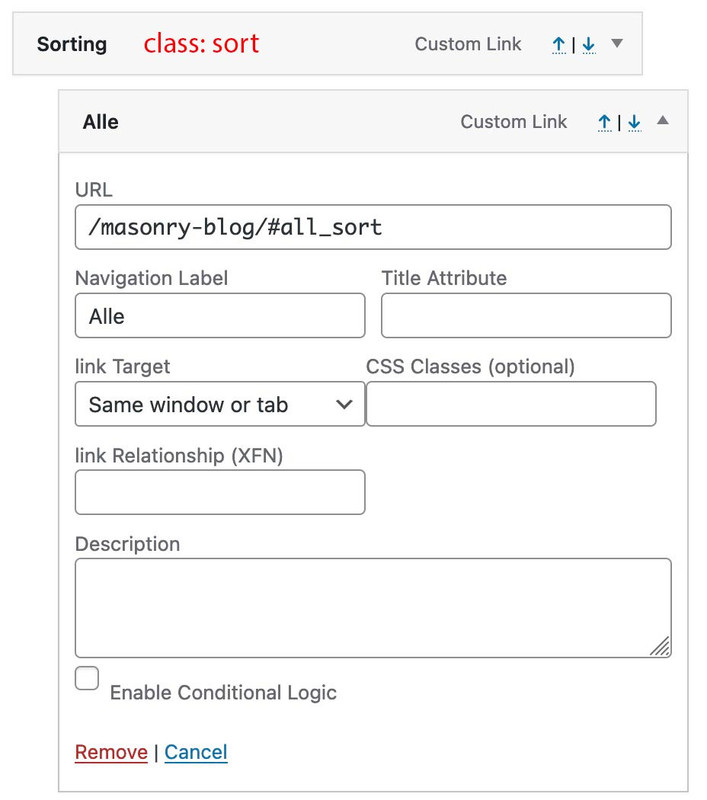The image size is (707, 800).
Task: Collapse the Alle menu item settings
Action: (663, 120)
